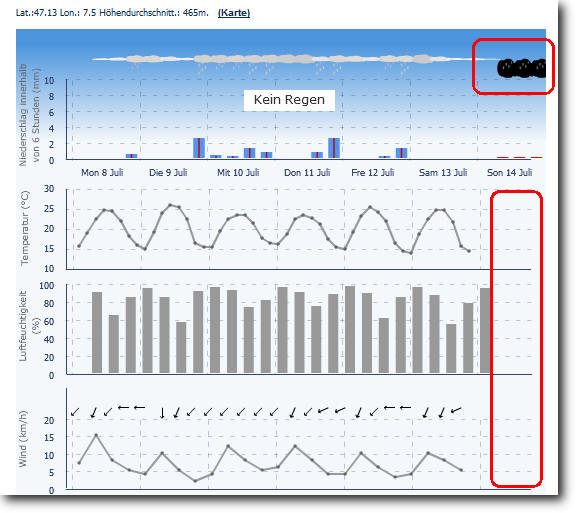Viewport: 577px width, 513px height.
Task: Click the downward wind arrow on Tuesday
Action: pos(162,413)
